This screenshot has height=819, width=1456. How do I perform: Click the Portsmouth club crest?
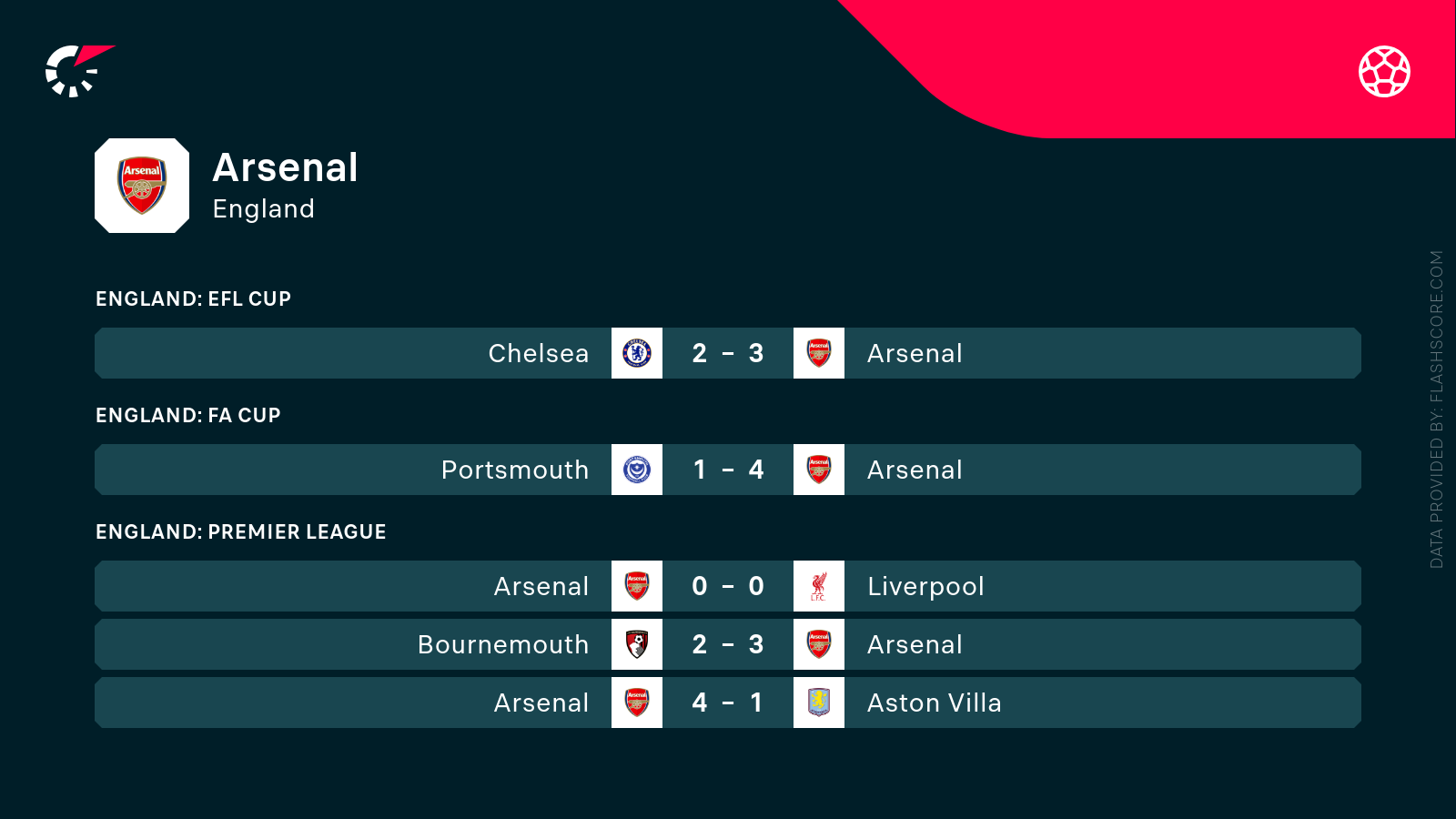(637, 470)
